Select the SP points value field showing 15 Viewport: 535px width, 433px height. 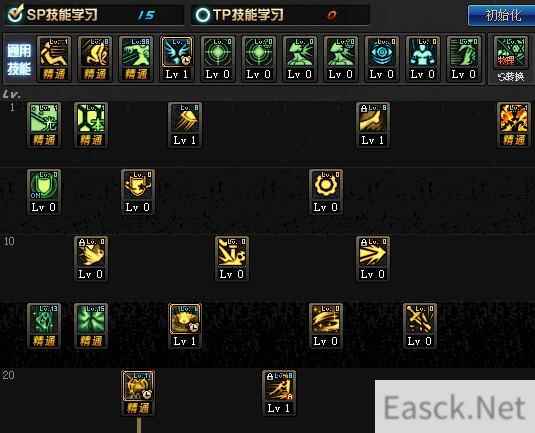(146, 15)
